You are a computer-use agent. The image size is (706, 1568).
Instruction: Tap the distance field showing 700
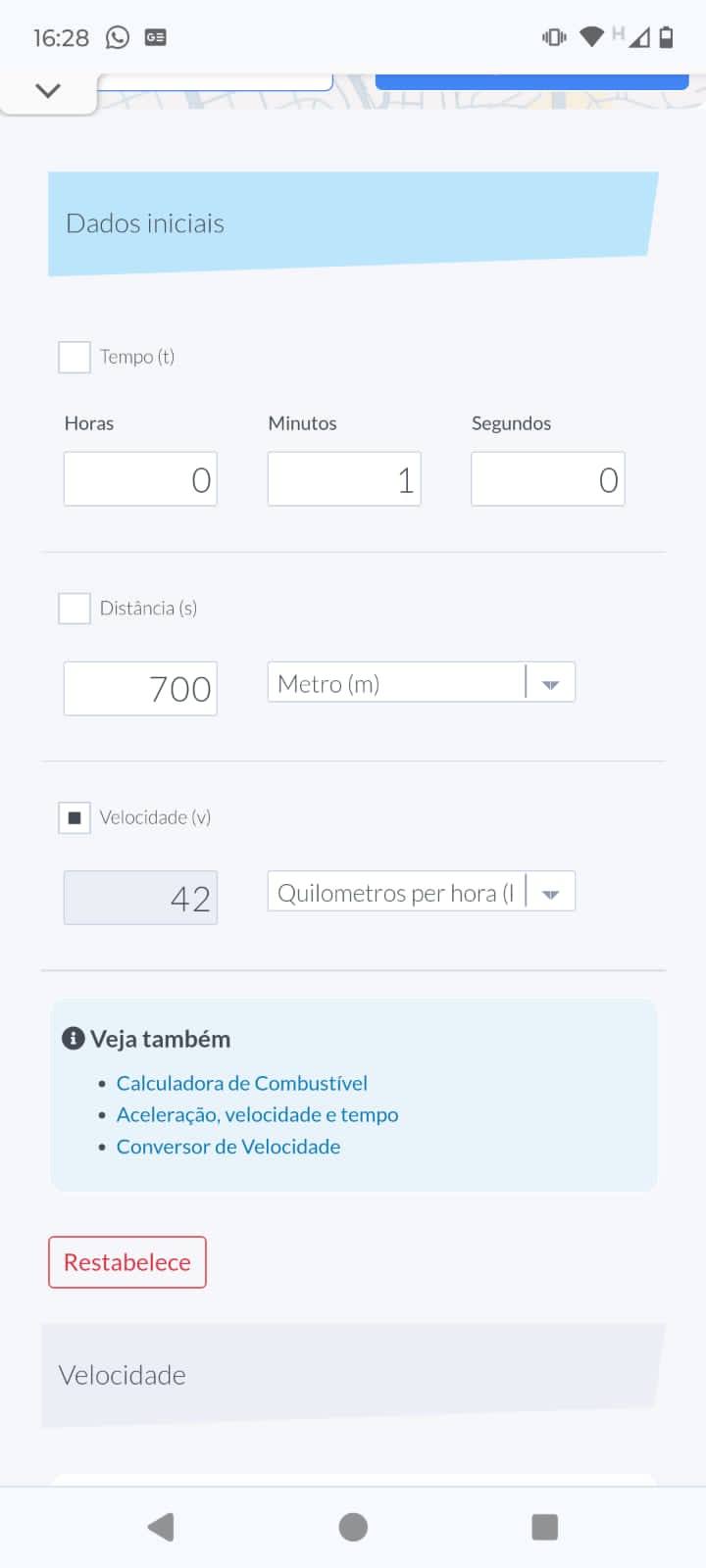[x=140, y=689]
